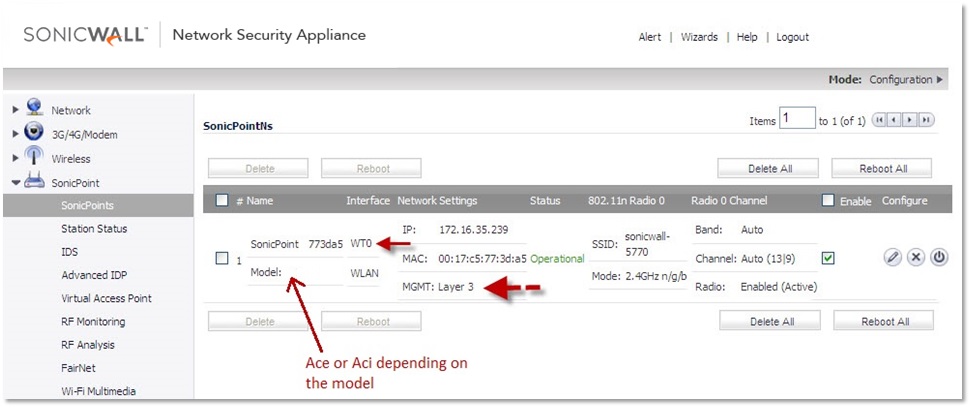Open Station Status page
The width and height of the screenshot is (971, 408).
[x=94, y=228]
